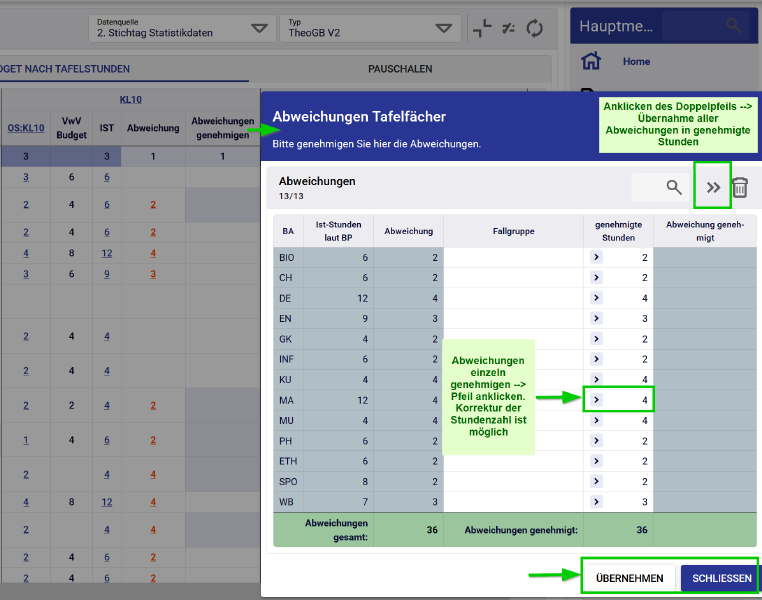
Task: Click the not-equal filter icon in toolbar
Action: [508, 28]
